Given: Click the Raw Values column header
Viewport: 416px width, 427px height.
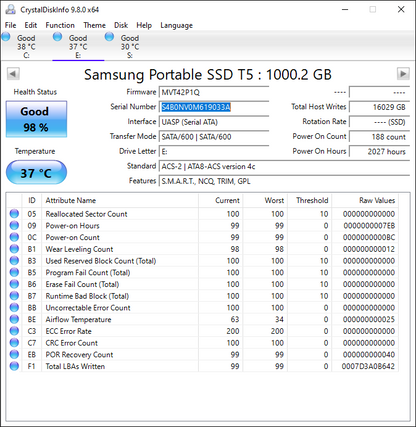Looking at the screenshot, I should point(365,200).
